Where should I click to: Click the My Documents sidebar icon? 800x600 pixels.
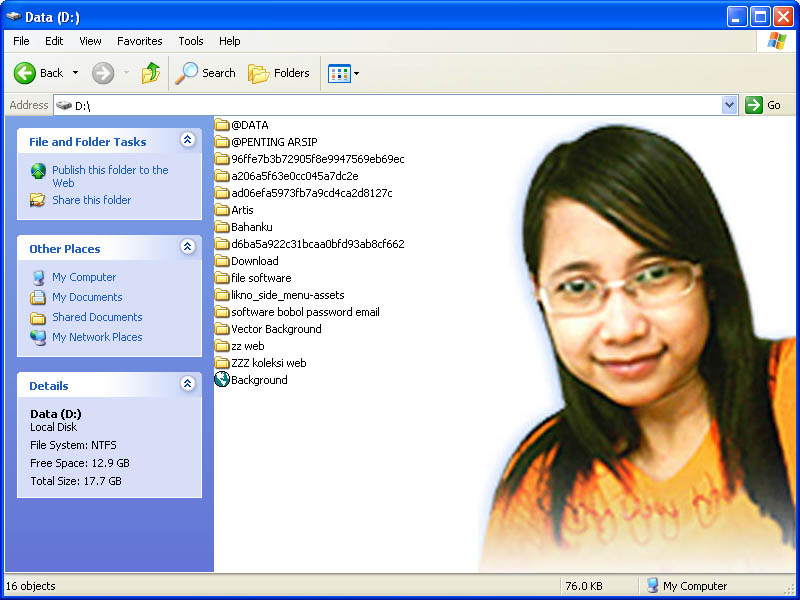pos(38,297)
